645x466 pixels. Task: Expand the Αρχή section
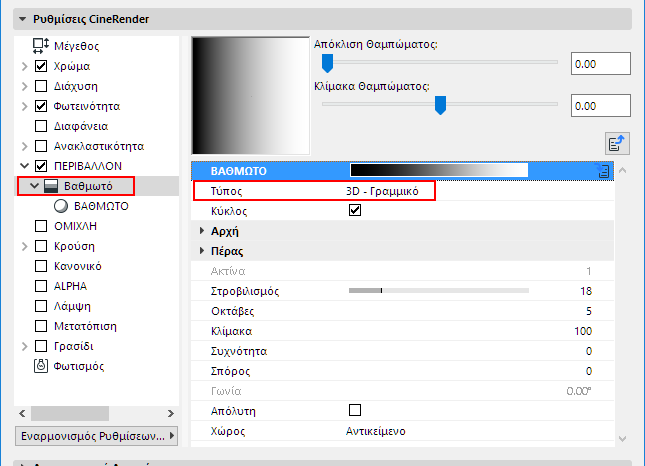202,231
